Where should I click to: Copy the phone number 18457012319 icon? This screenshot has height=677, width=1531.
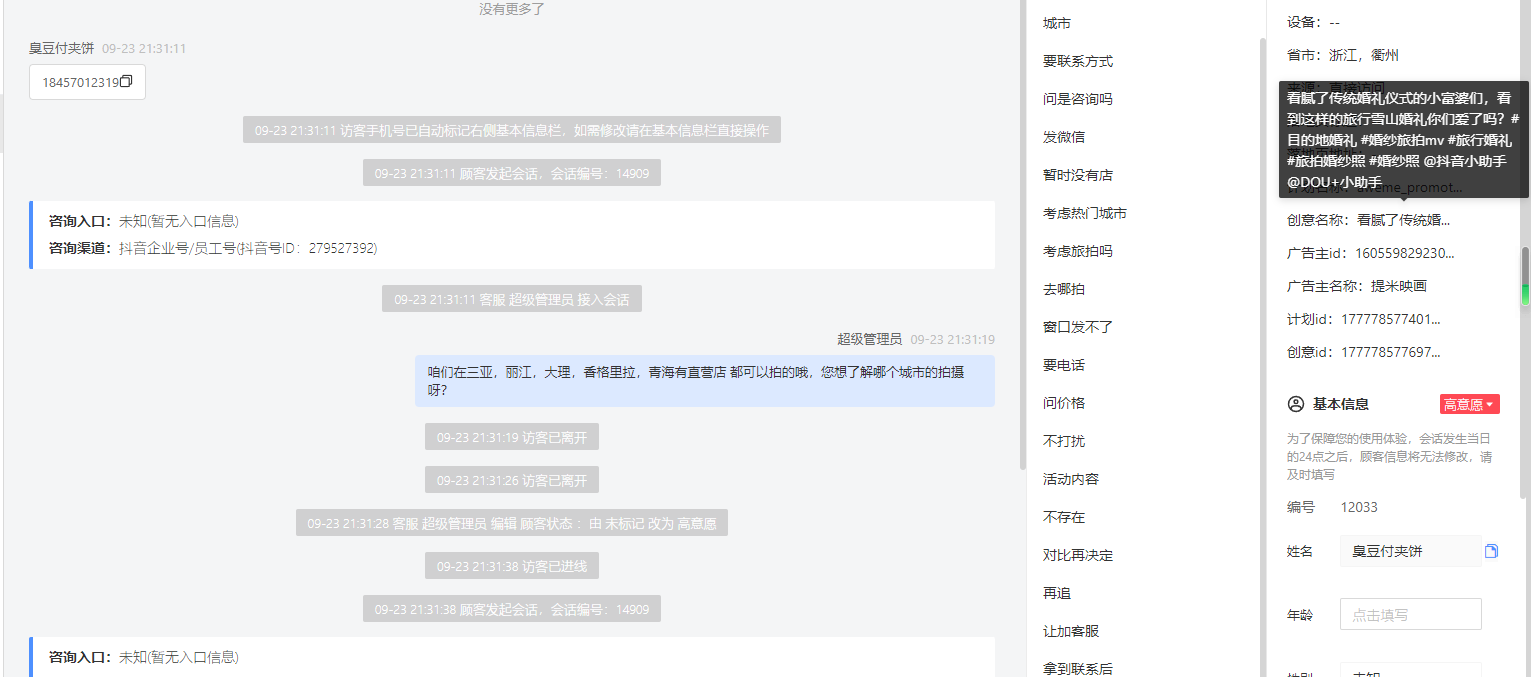(126, 82)
